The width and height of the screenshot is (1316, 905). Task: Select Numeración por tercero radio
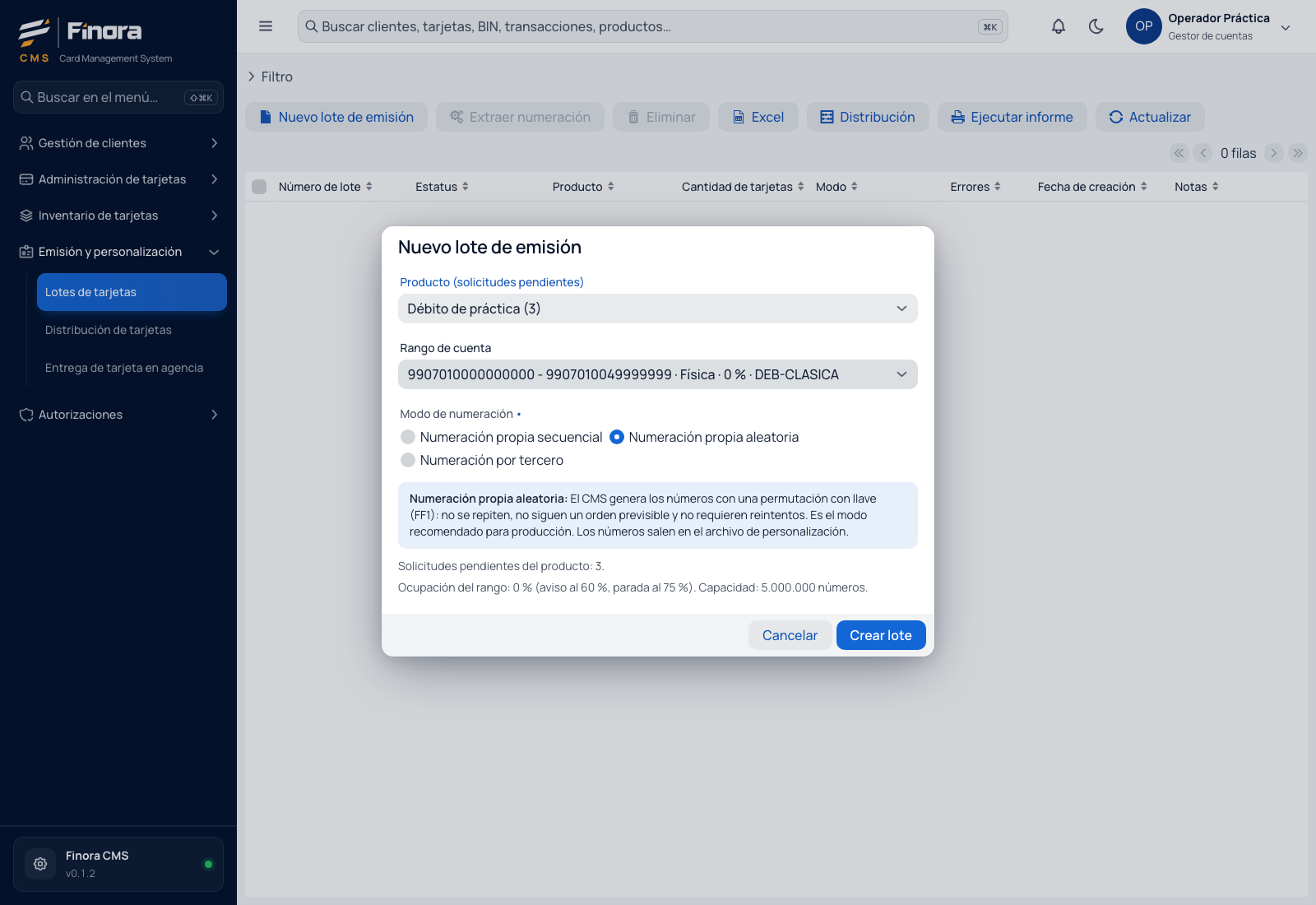pyautogui.click(x=408, y=460)
